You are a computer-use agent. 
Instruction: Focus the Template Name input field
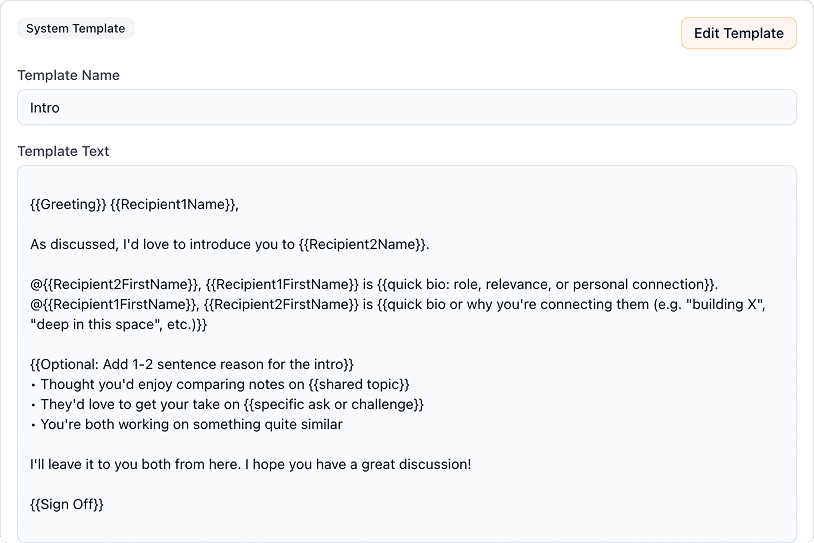coord(406,108)
